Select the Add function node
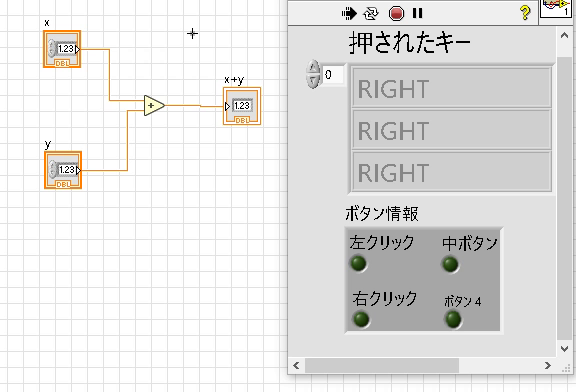 coord(154,105)
